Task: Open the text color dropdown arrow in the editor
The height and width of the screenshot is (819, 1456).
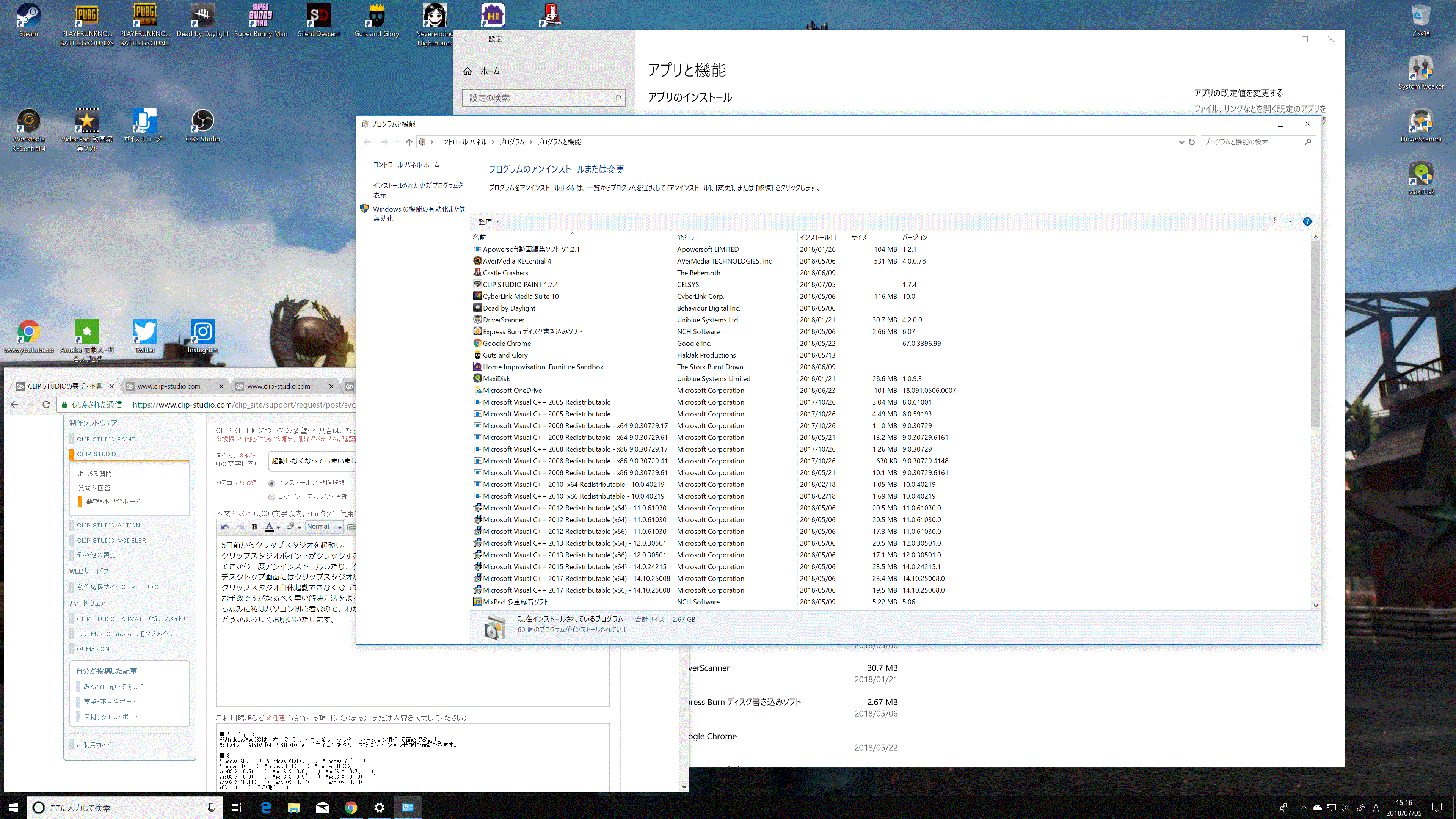Action: point(278,527)
